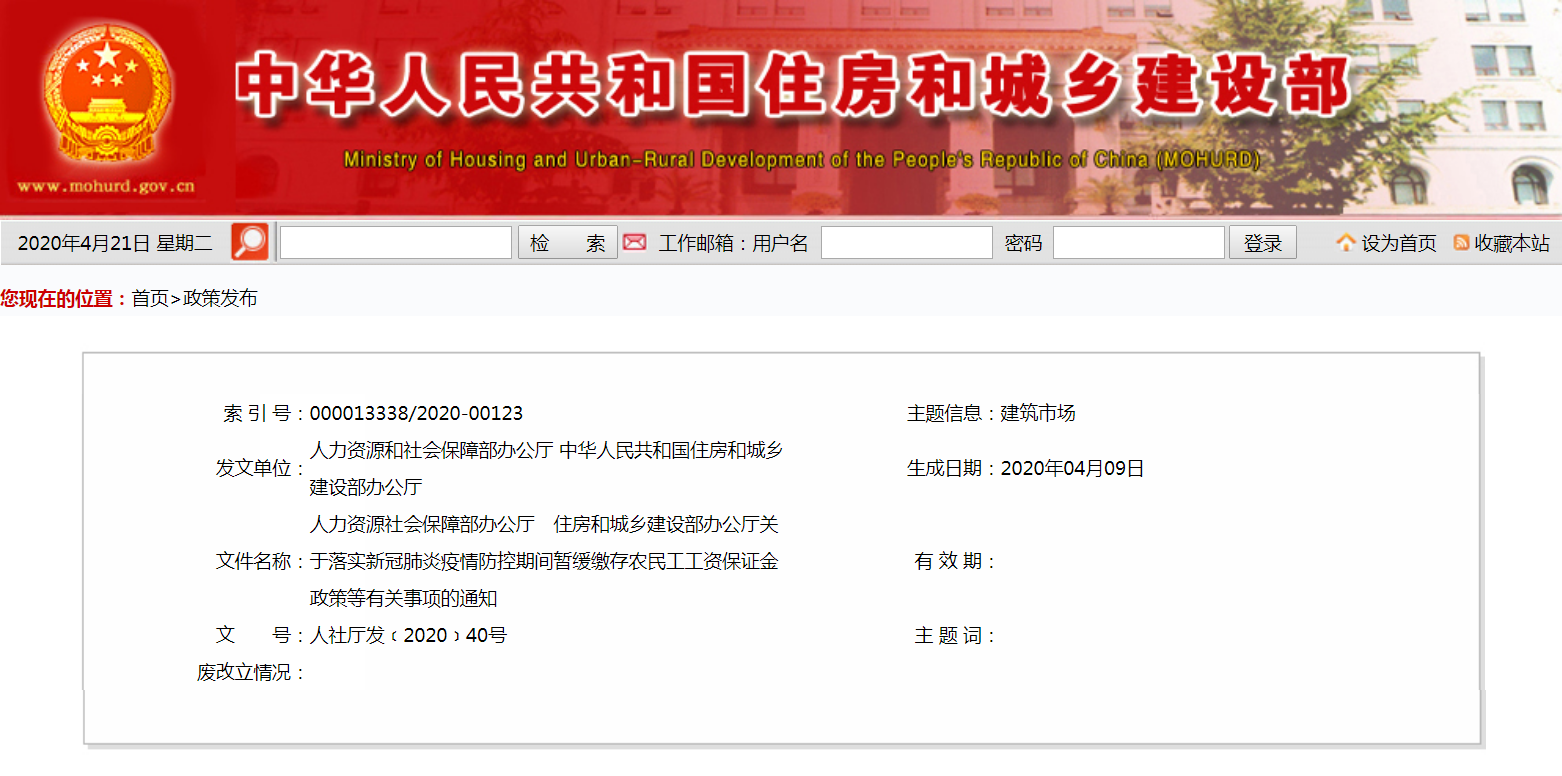Click the RSS icon beside 收藏本站
Screen dimensions: 1562x776
pos(1461,243)
